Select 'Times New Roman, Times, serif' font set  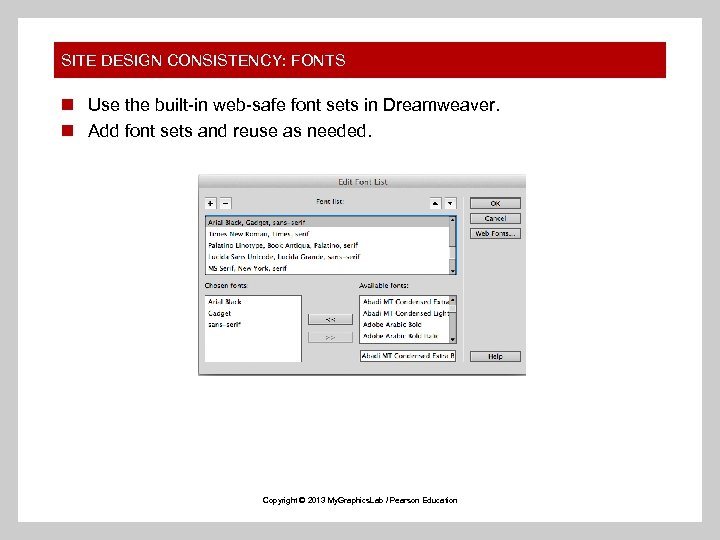pos(327,234)
